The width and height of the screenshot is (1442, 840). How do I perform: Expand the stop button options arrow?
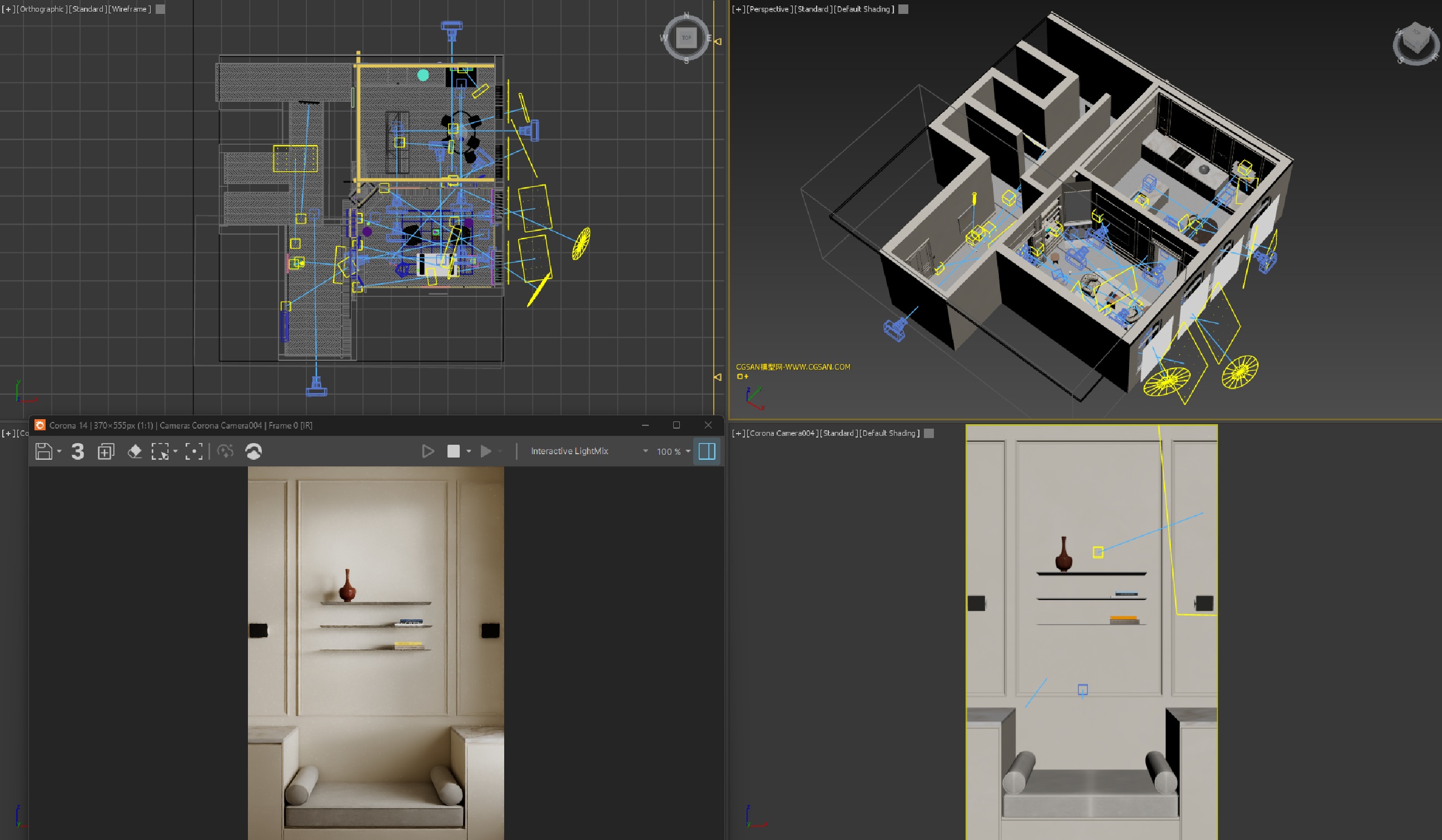(x=469, y=451)
